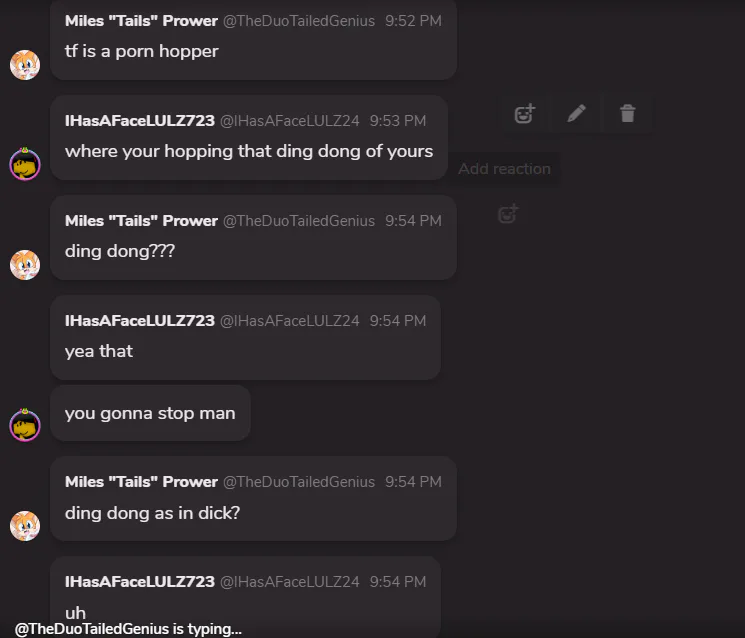Click the avatar beside 'you gonna stop man'

point(25,425)
